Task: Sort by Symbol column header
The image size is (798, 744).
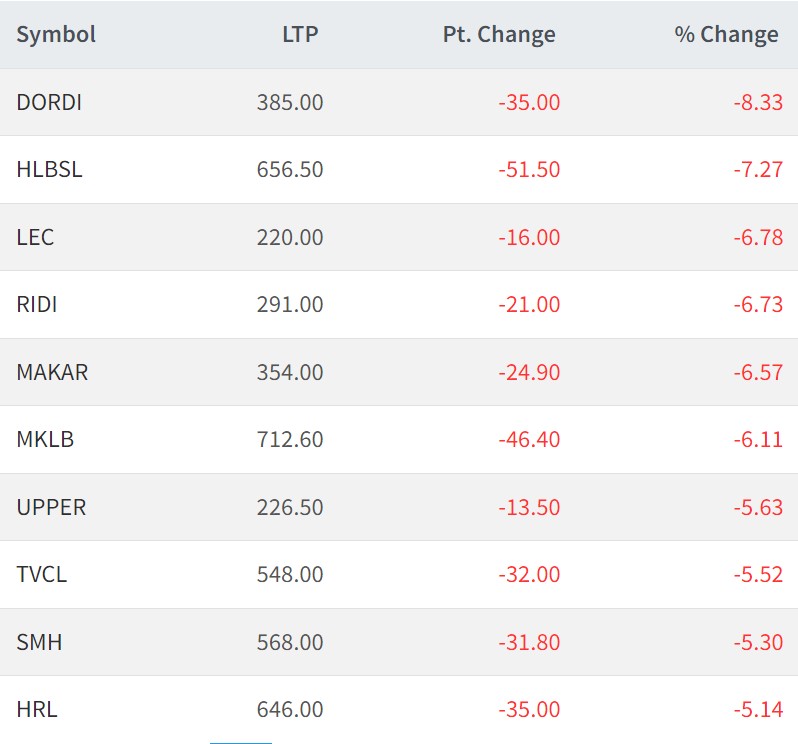Action: (56, 35)
